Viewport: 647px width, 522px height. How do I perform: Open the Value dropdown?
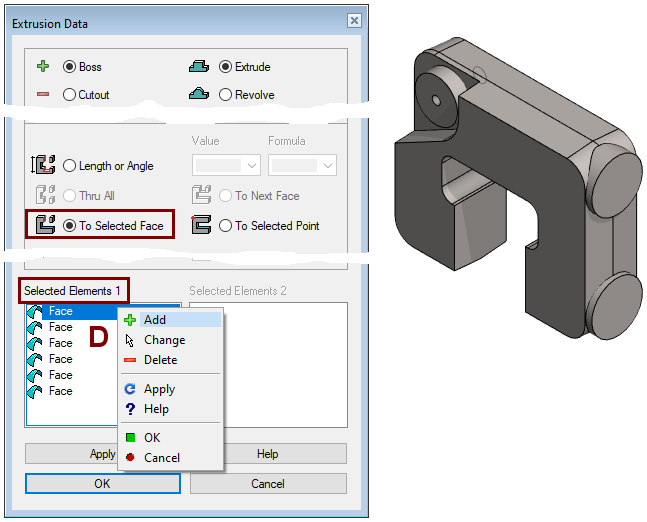click(226, 165)
